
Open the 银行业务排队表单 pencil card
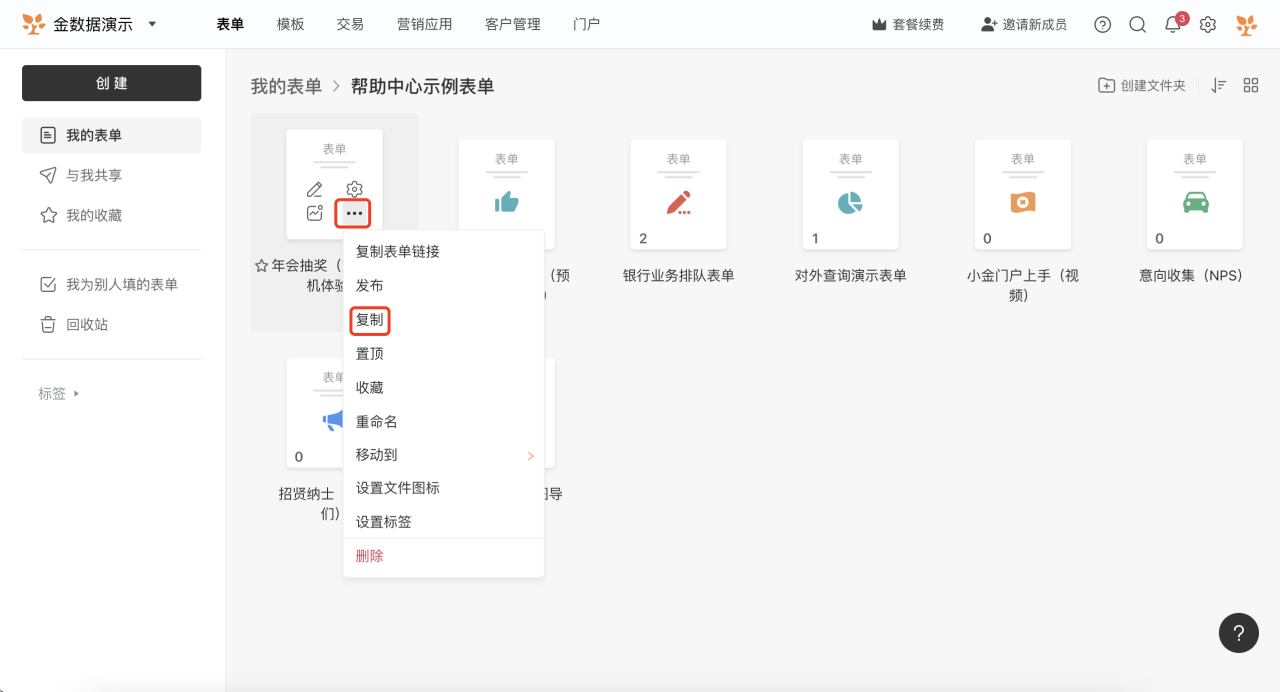[x=679, y=195]
